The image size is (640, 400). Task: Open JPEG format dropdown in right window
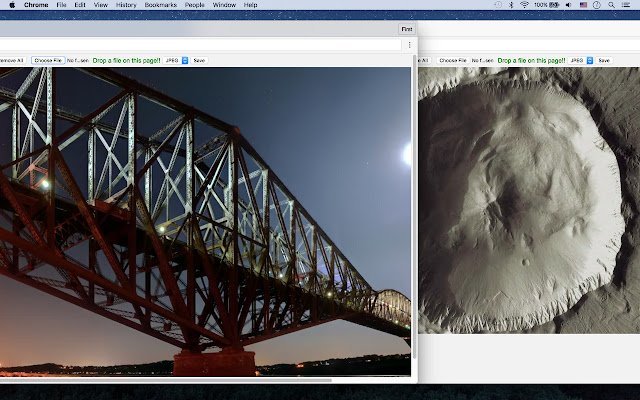[581, 60]
